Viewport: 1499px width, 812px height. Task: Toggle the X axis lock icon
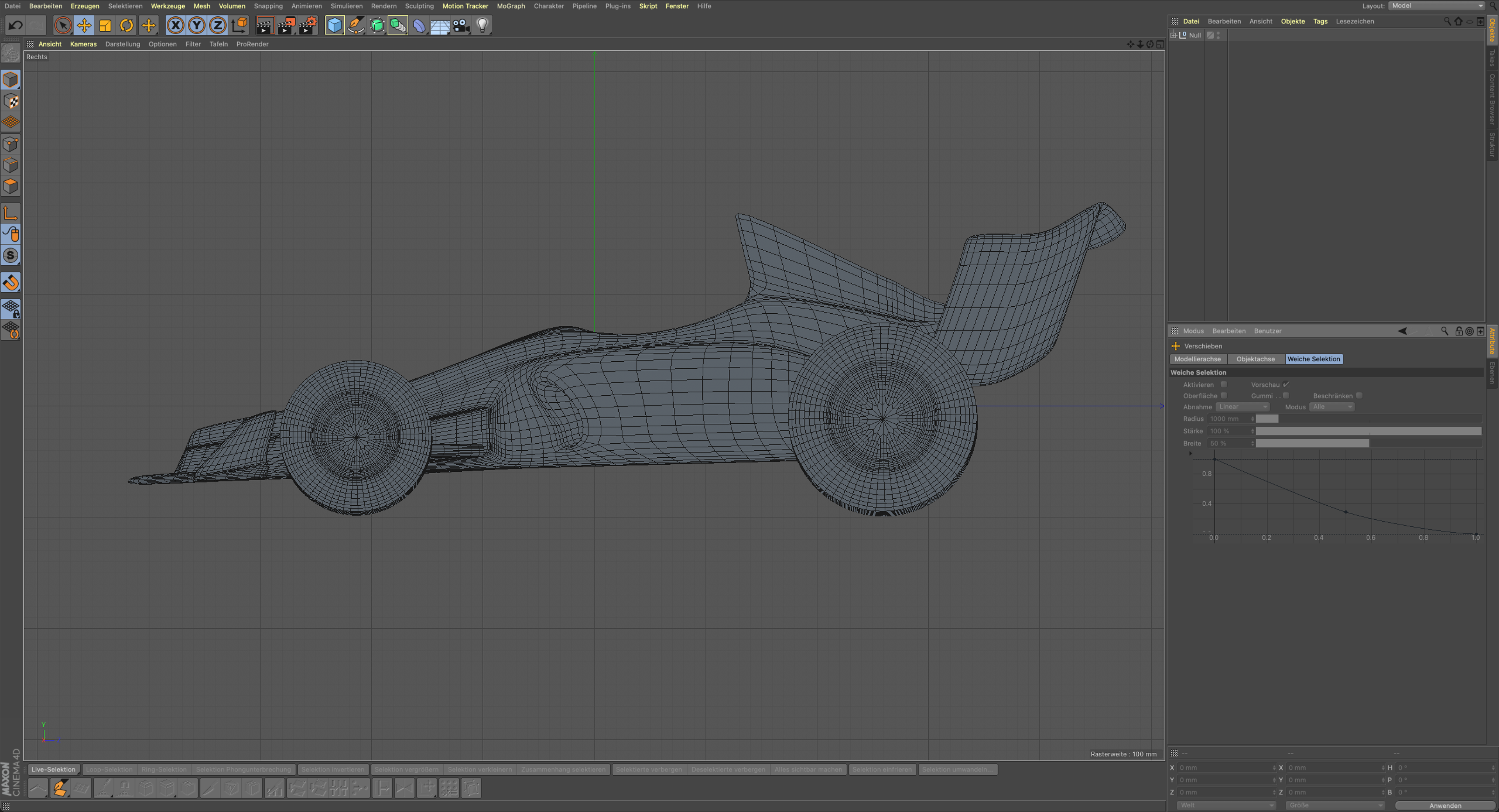click(175, 25)
